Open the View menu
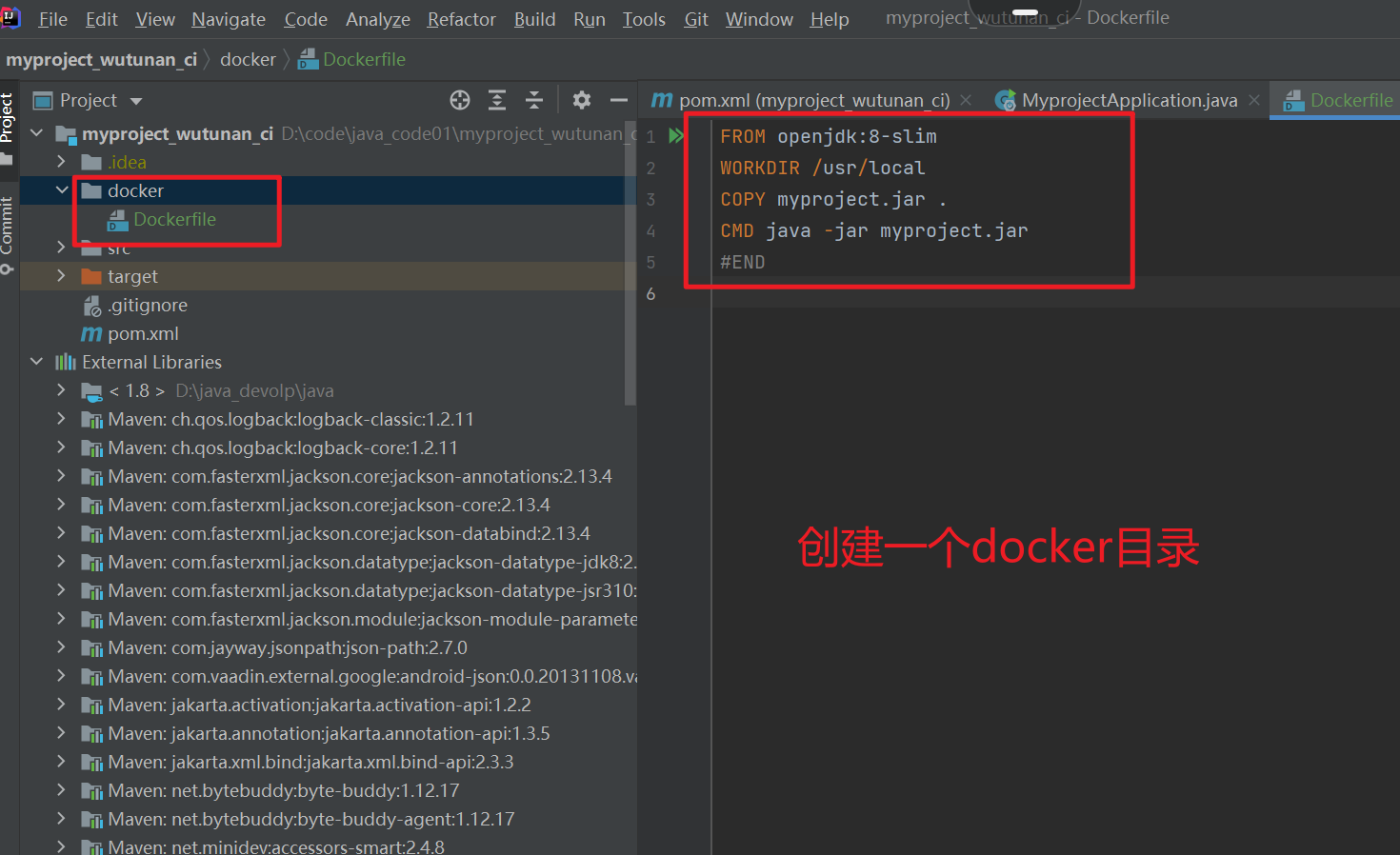The width and height of the screenshot is (1400, 855). click(155, 19)
